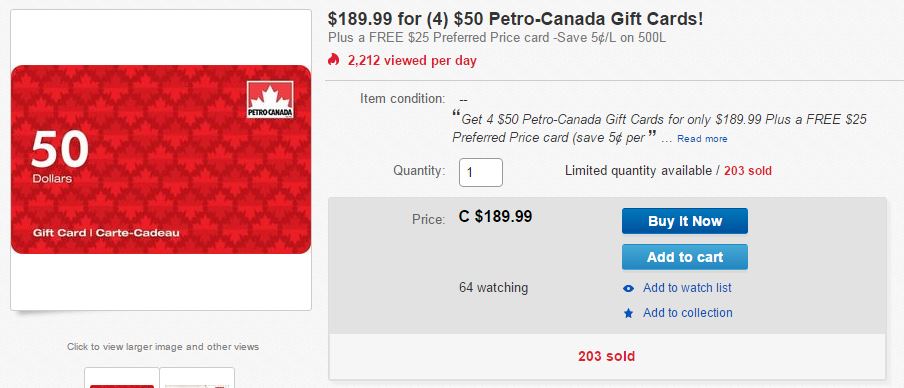Select the second thumbnail under the main image
904x388 pixels.
click(197, 378)
